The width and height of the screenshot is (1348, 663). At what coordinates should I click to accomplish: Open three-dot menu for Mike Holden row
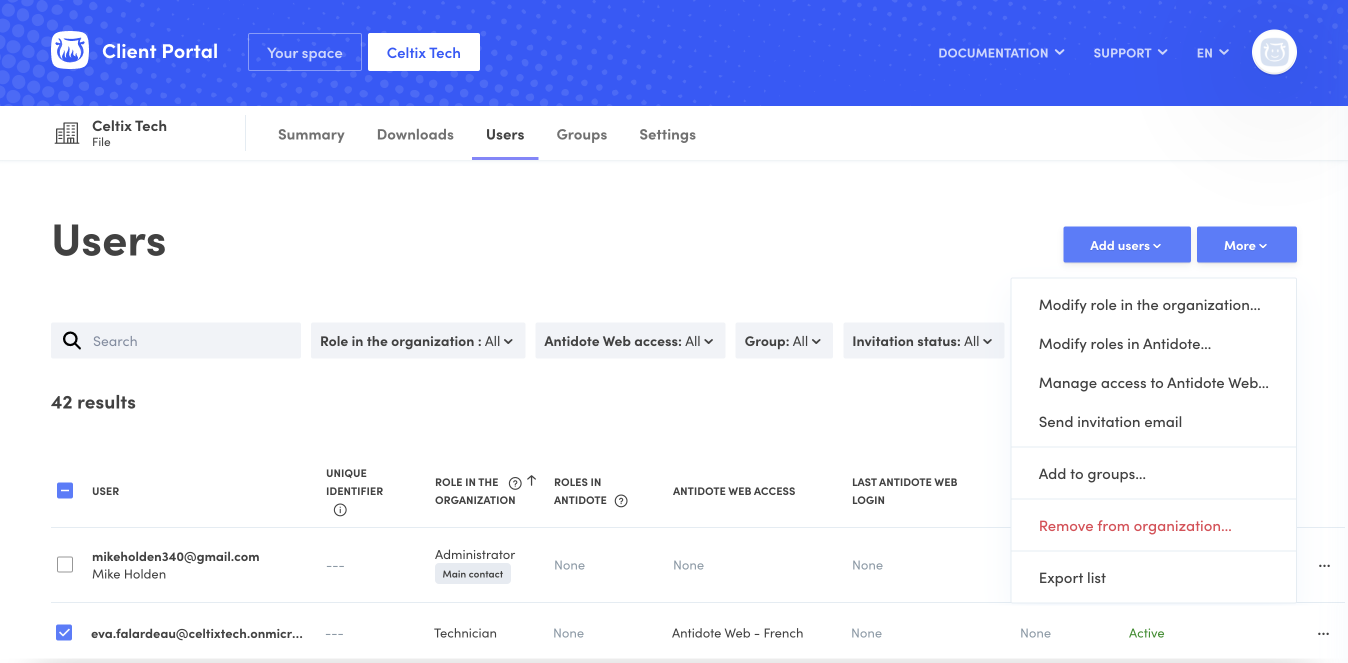coord(1324,566)
